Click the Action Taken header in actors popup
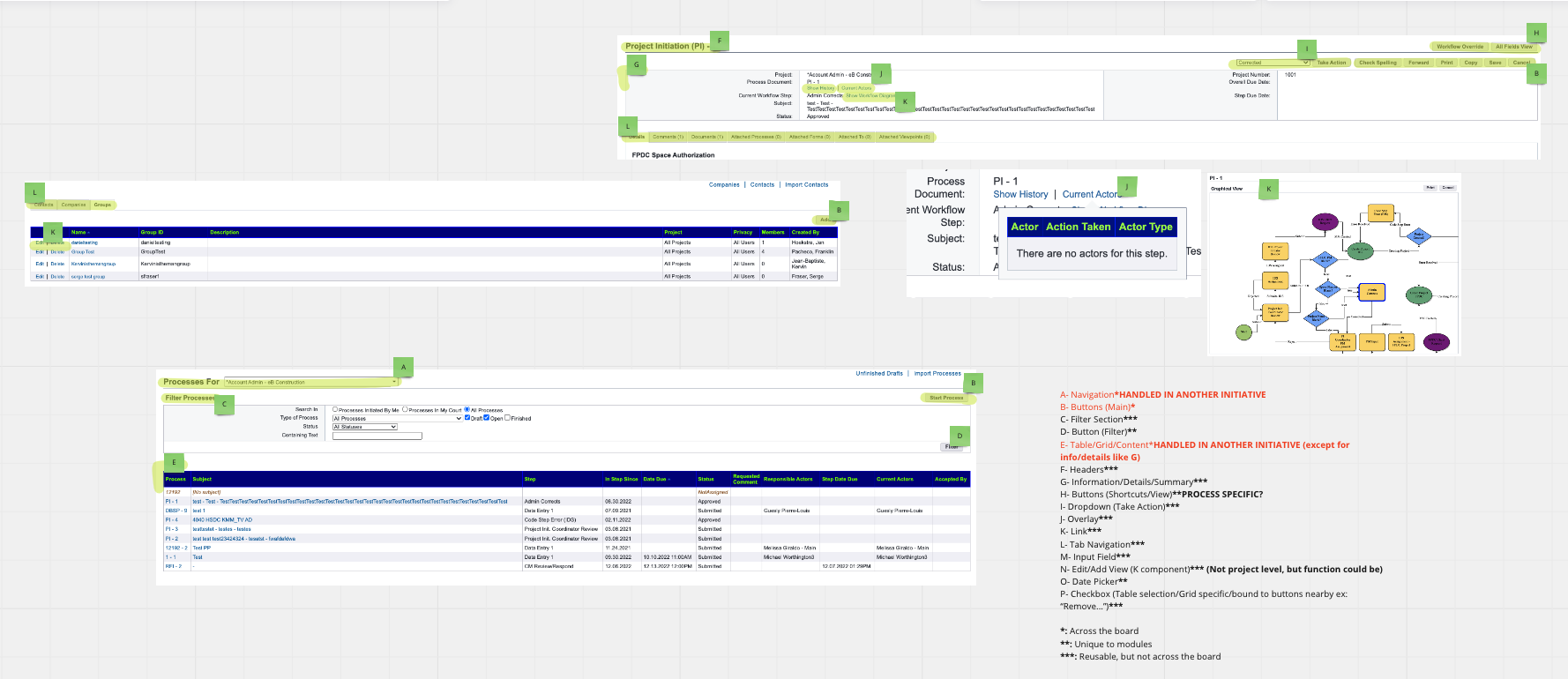This screenshot has height=679, width=1568. coord(1078,227)
